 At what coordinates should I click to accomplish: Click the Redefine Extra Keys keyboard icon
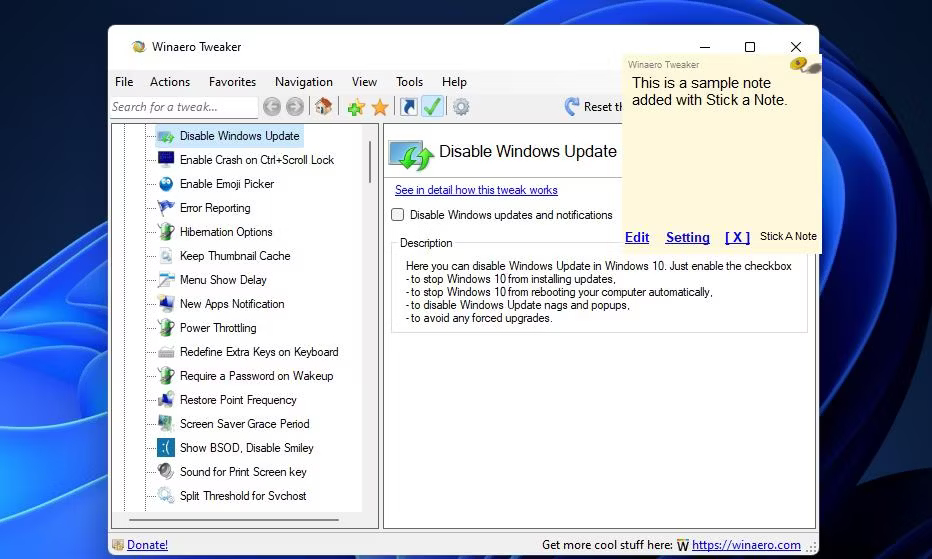(x=166, y=352)
